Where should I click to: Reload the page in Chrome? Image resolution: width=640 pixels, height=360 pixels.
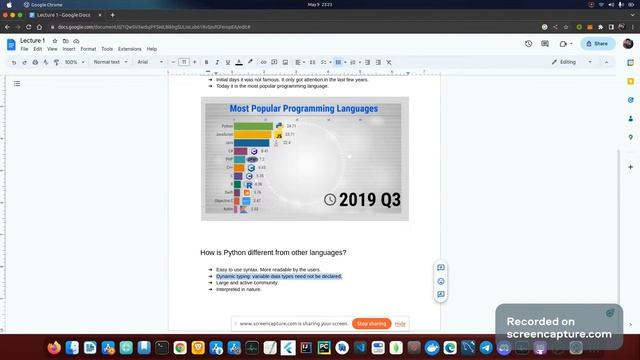[x=29, y=27]
